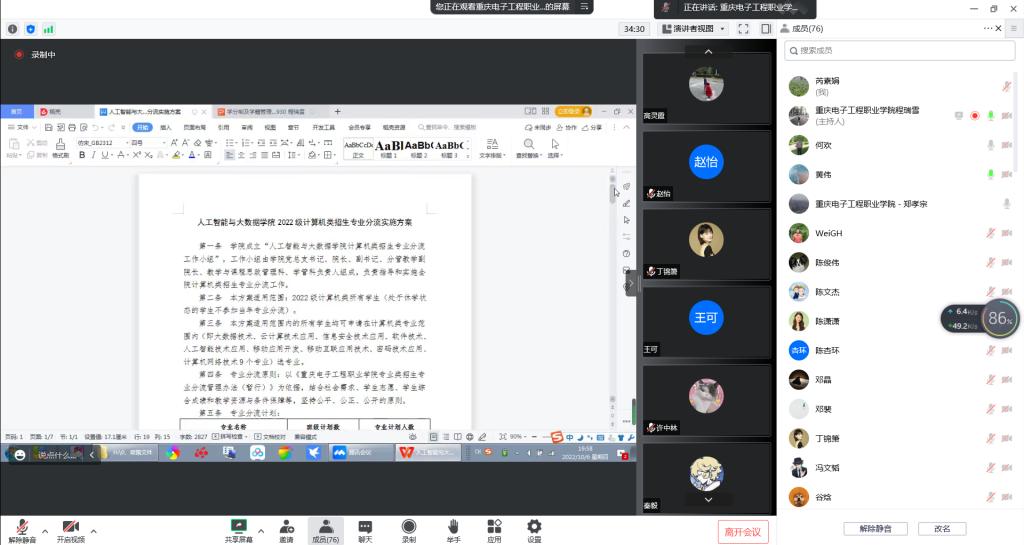
Task: Expand video options arrow beside 开启视频
Action: (x=94, y=530)
